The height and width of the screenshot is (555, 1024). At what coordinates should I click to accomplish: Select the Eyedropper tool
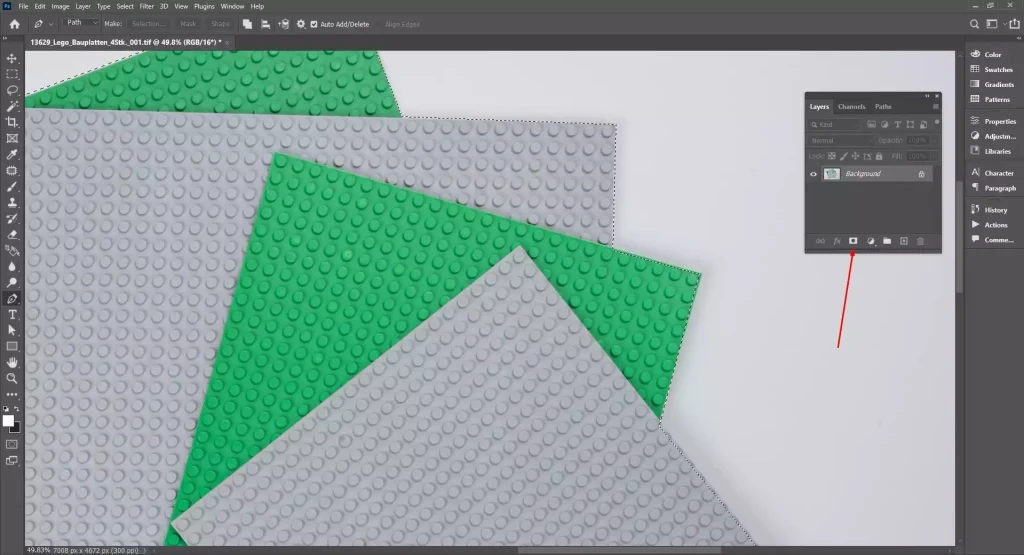12,154
